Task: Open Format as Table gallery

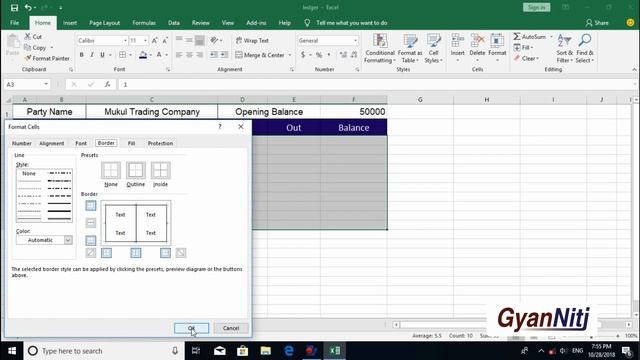Action: [410, 49]
